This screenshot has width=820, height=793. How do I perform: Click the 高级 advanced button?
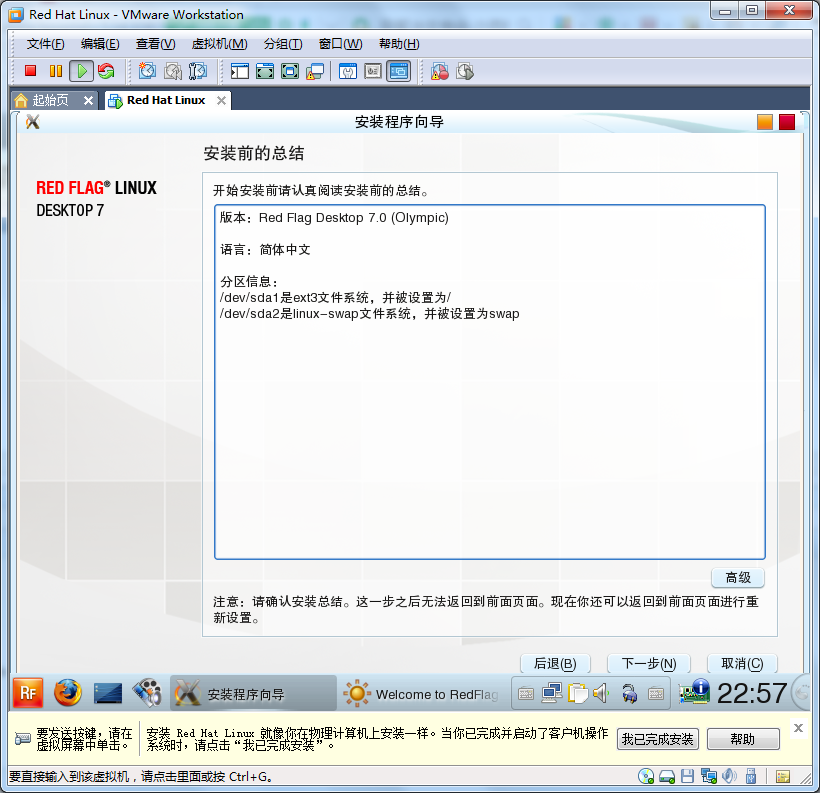(738, 577)
